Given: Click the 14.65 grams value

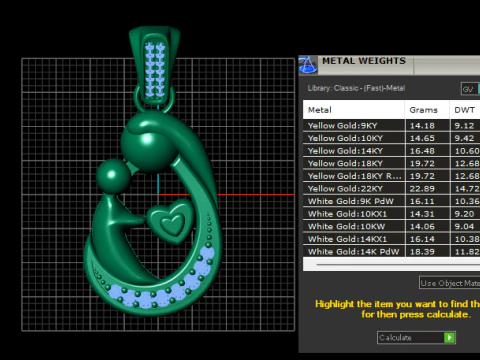Looking at the screenshot, I should (422, 138).
